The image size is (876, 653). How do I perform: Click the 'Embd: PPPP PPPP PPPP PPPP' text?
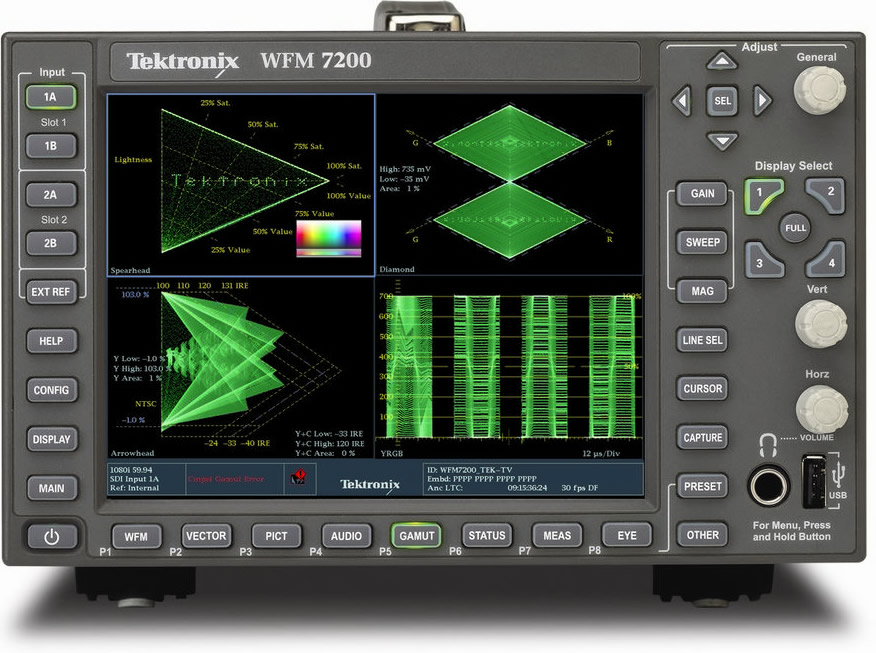pyautogui.click(x=482, y=479)
